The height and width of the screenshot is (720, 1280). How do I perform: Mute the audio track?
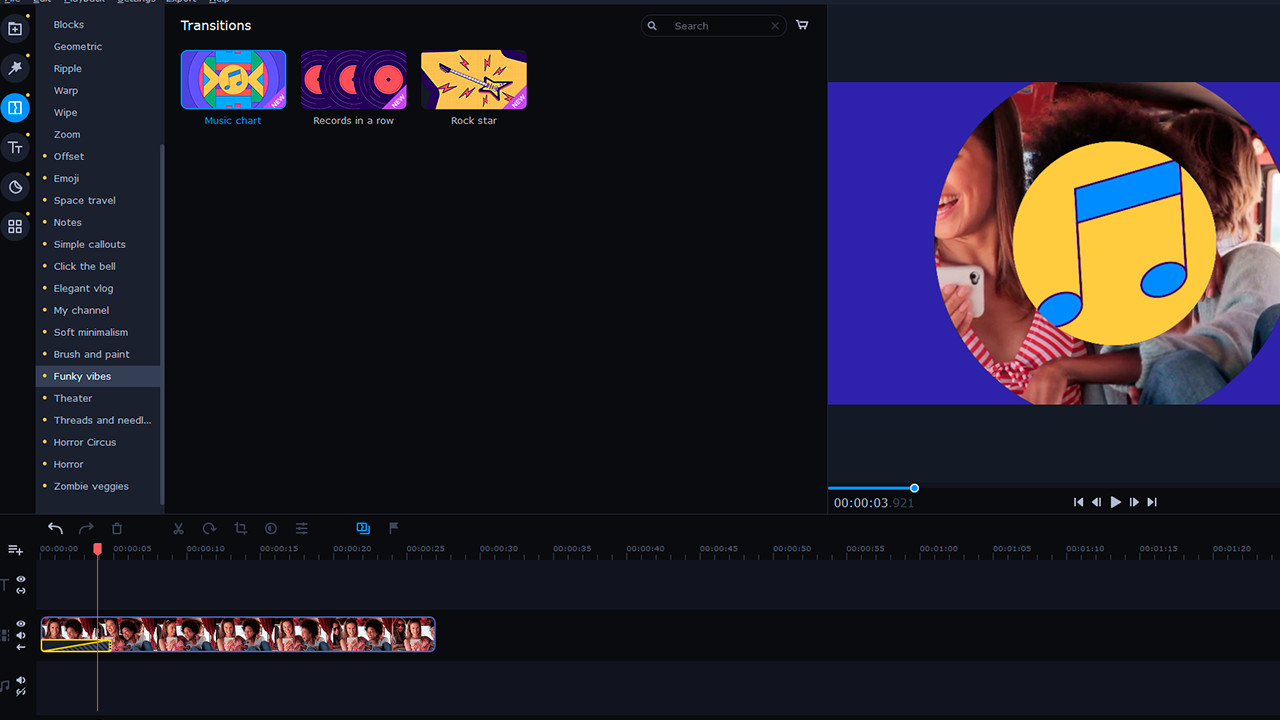(x=19, y=679)
